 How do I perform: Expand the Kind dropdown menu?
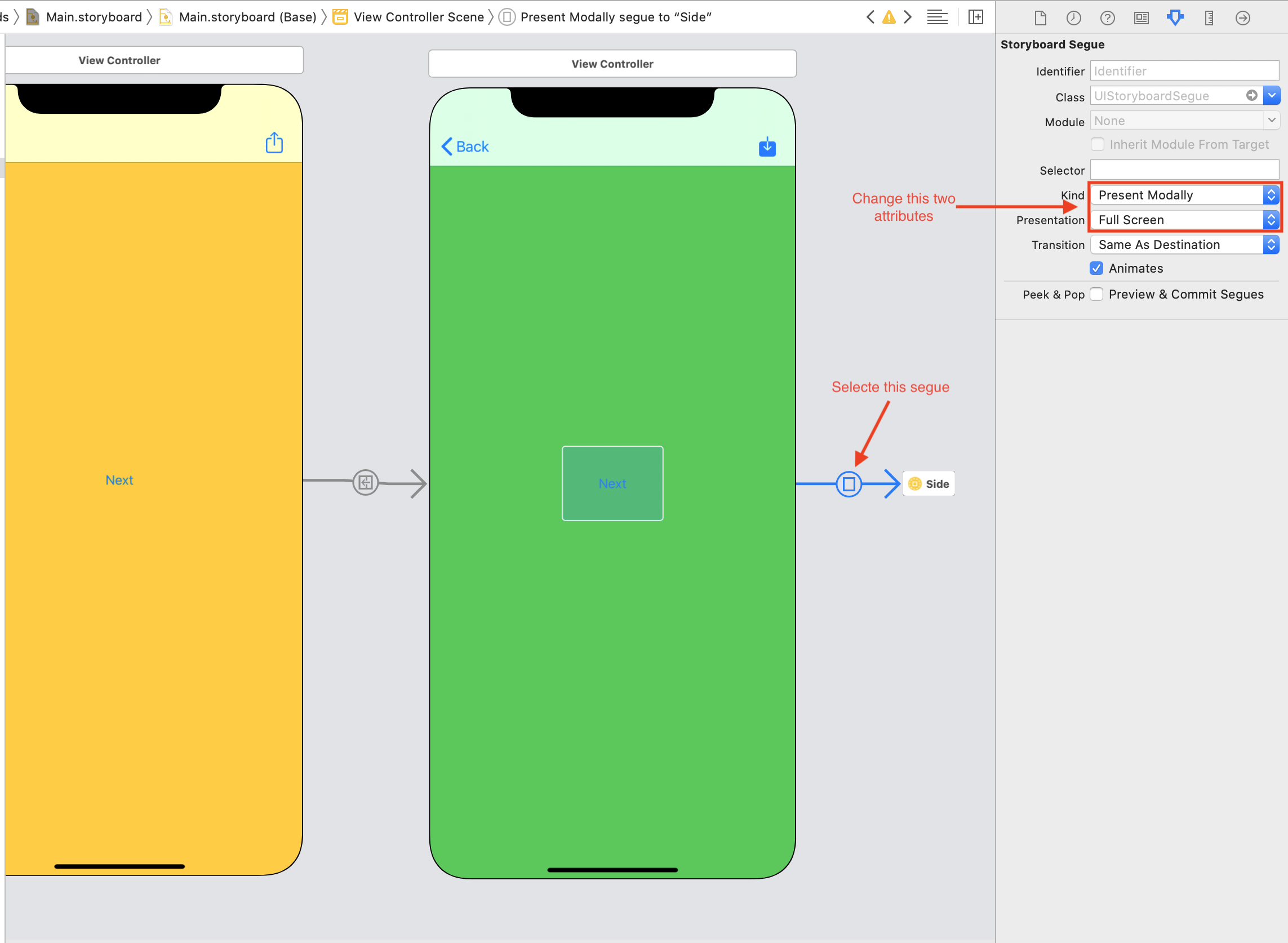tap(1270, 195)
